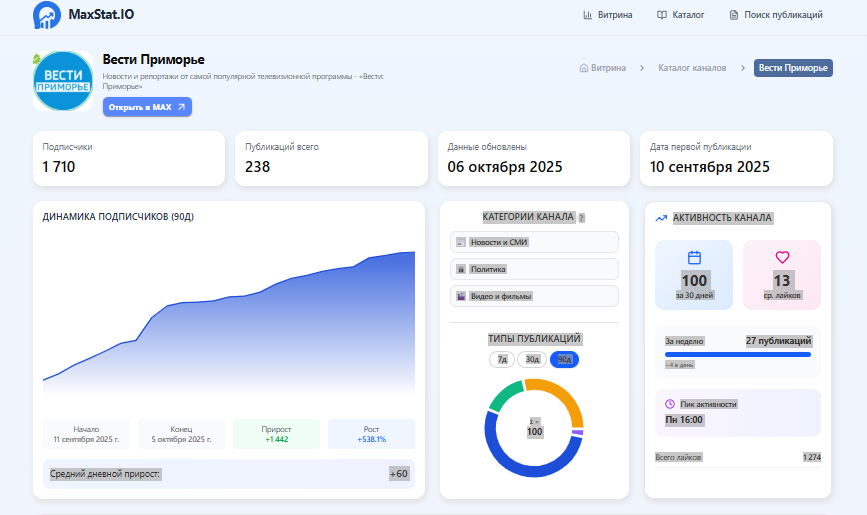
Task: Click the clock icon next to Пик активности
Action: click(x=670, y=404)
